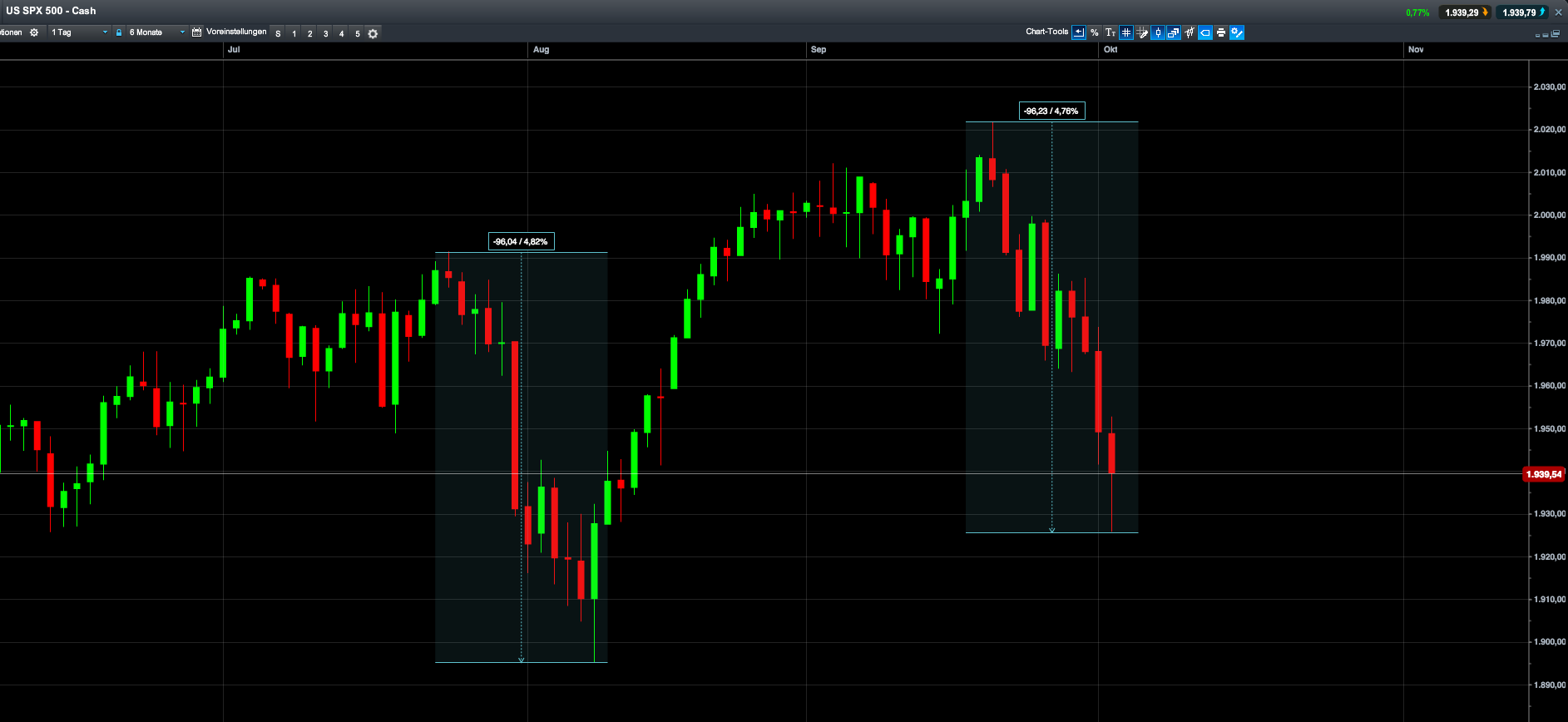Viewport: 1568px width, 722px height.
Task: Toggle the blue period lock icon
Action: (x=119, y=32)
